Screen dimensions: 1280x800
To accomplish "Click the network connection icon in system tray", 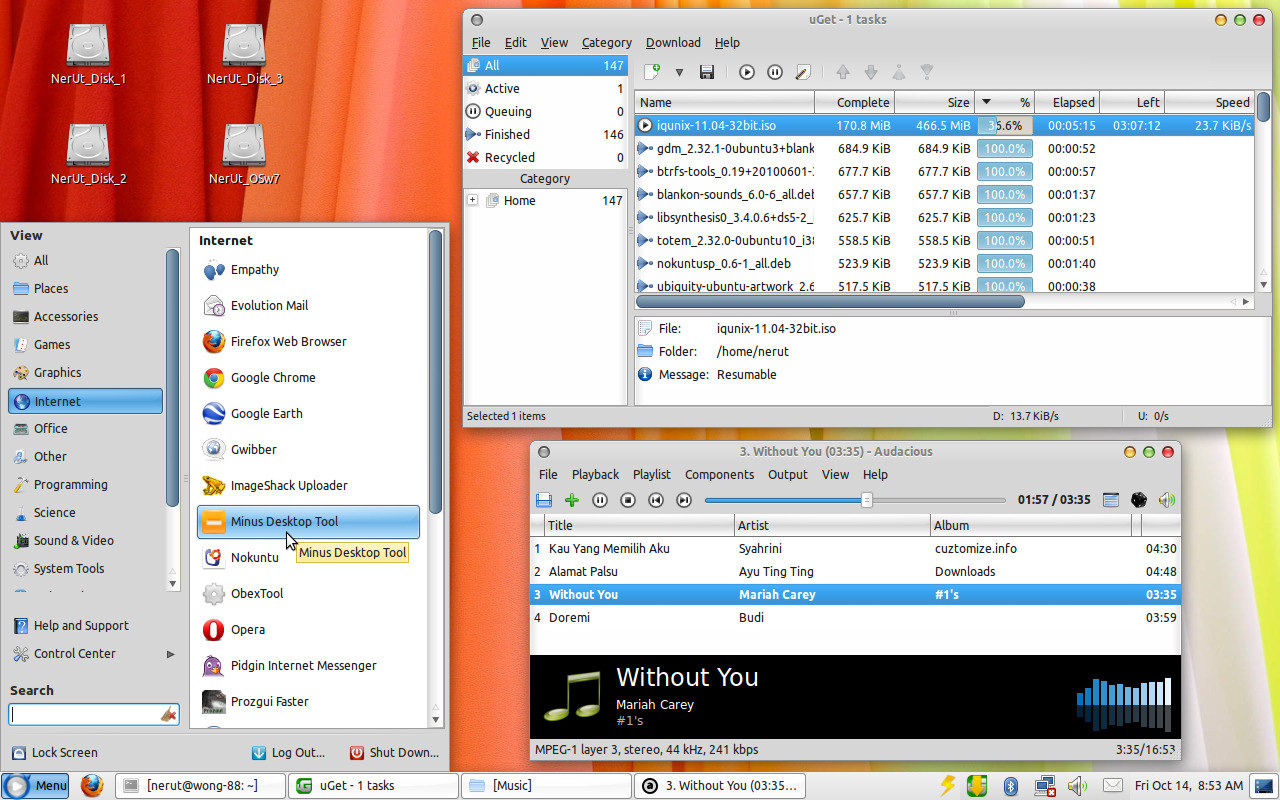I will [1045, 785].
